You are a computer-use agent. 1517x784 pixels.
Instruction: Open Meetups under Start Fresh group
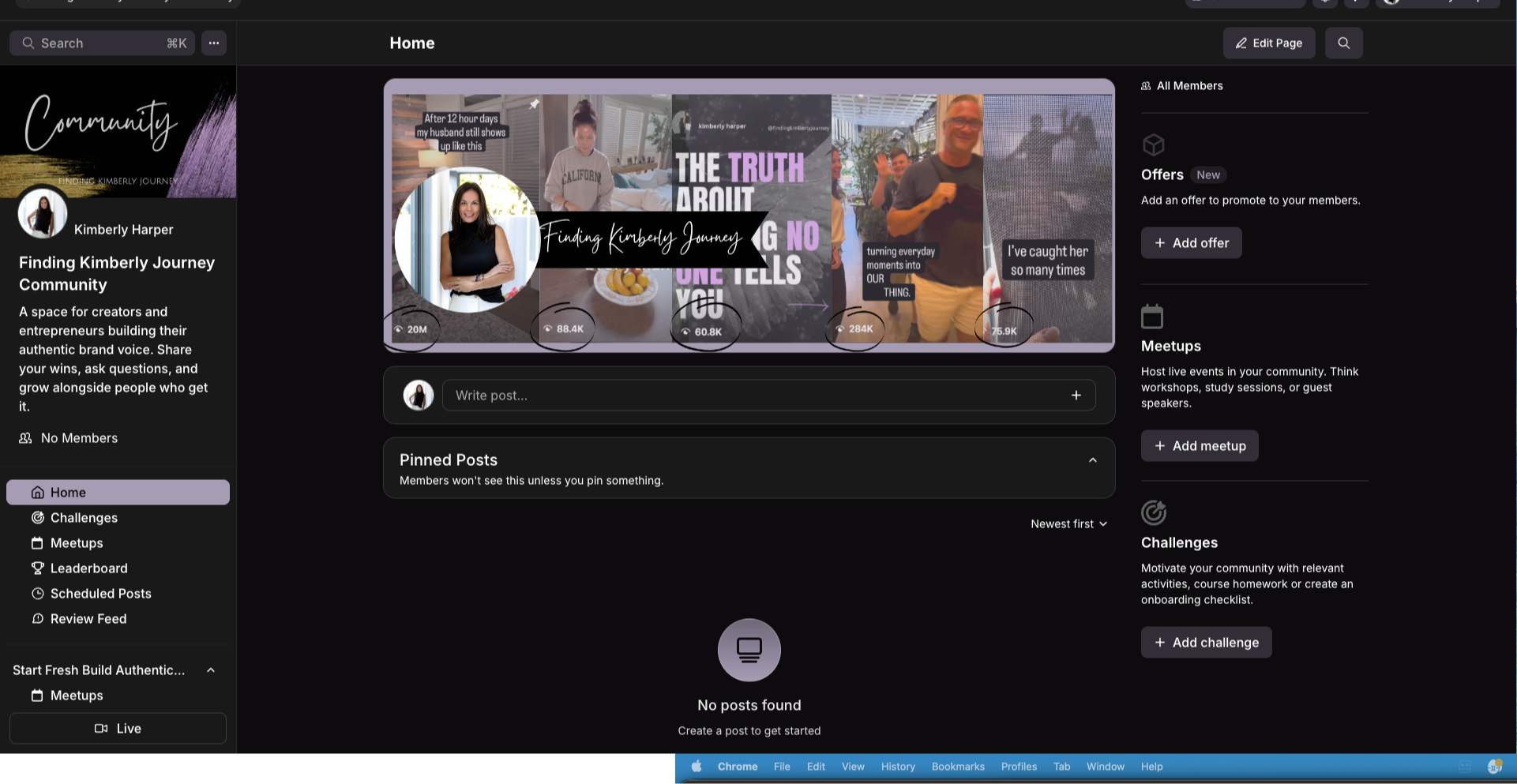(x=118, y=696)
